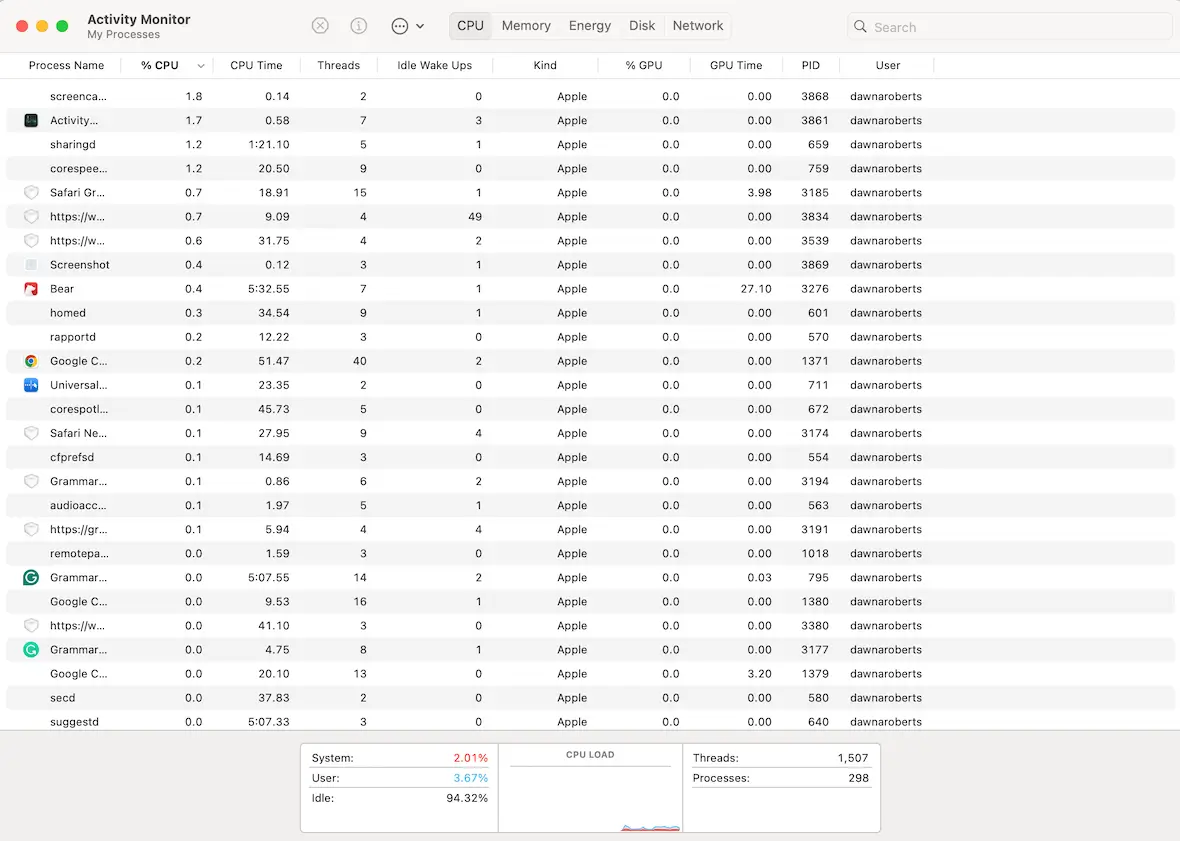Click System 2.01% value
Viewport: 1180px width, 841px height.
(x=470, y=758)
